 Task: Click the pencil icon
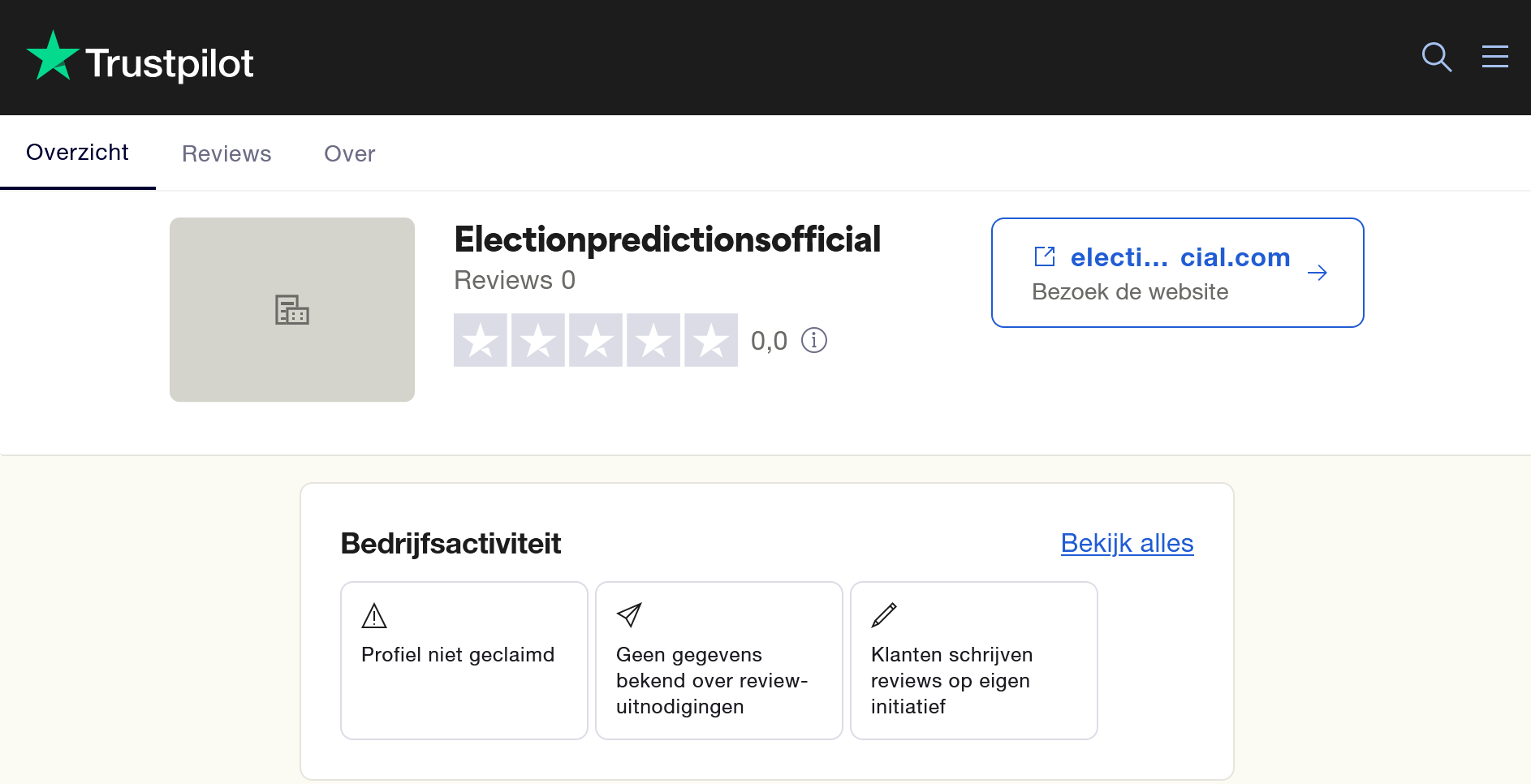click(x=884, y=615)
